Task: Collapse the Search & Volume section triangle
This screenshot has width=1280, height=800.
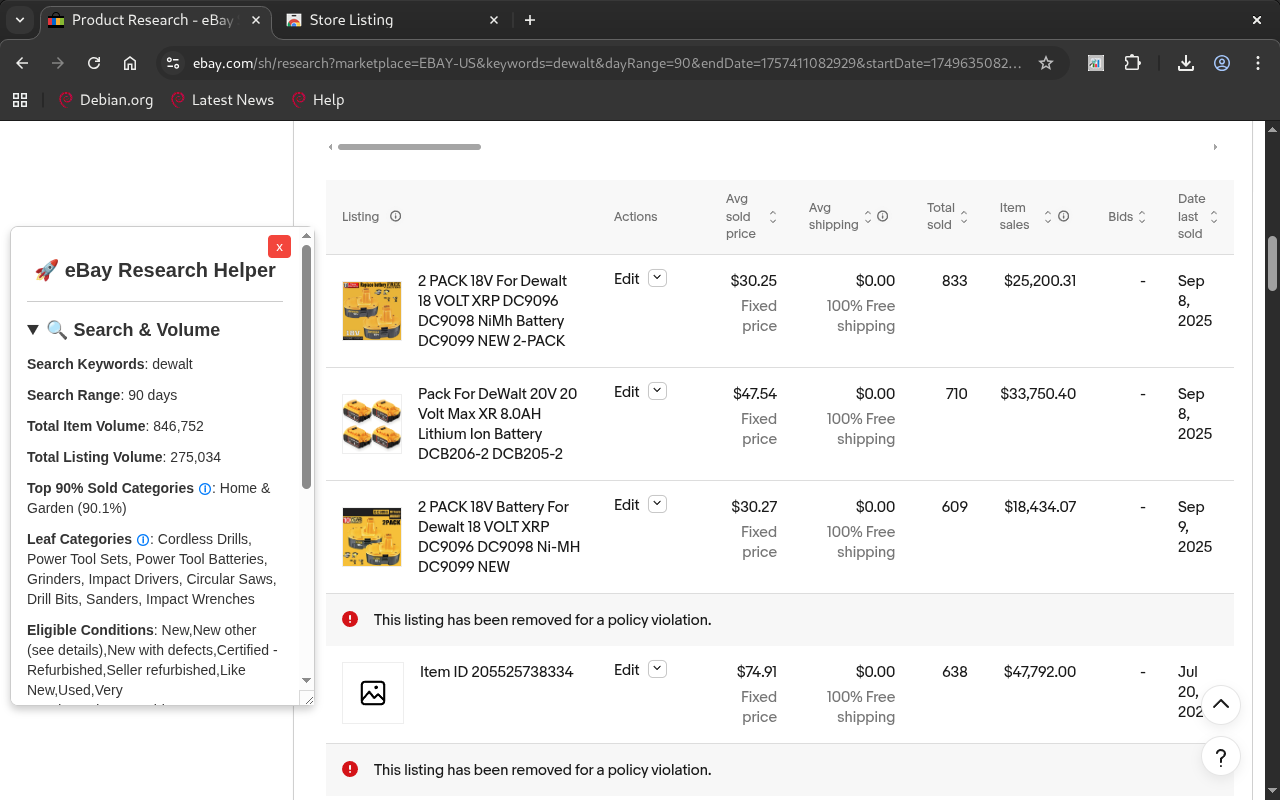Action: click(x=33, y=330)
